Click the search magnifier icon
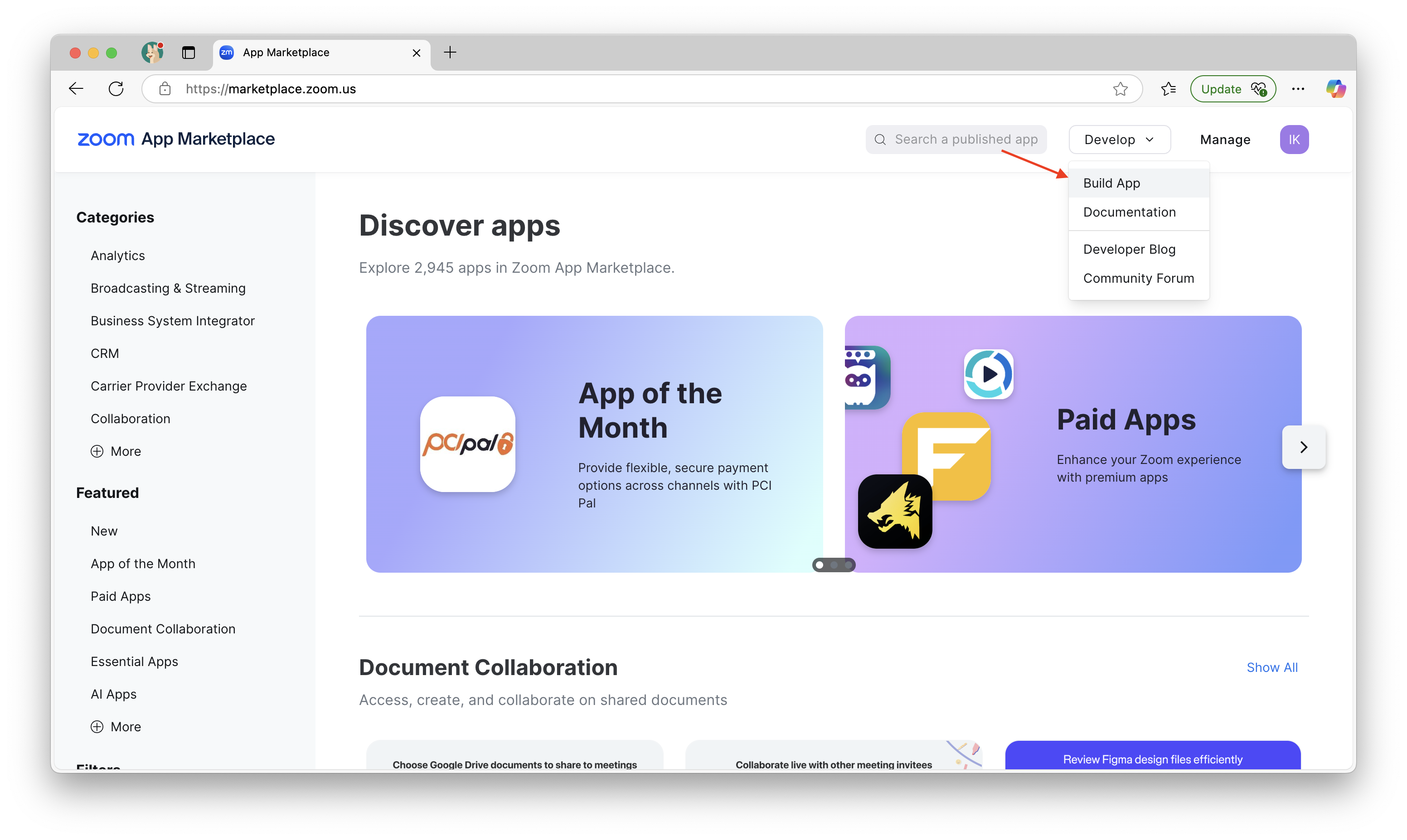The width and height of the screenshot is (1407, 840). [880, 139]
